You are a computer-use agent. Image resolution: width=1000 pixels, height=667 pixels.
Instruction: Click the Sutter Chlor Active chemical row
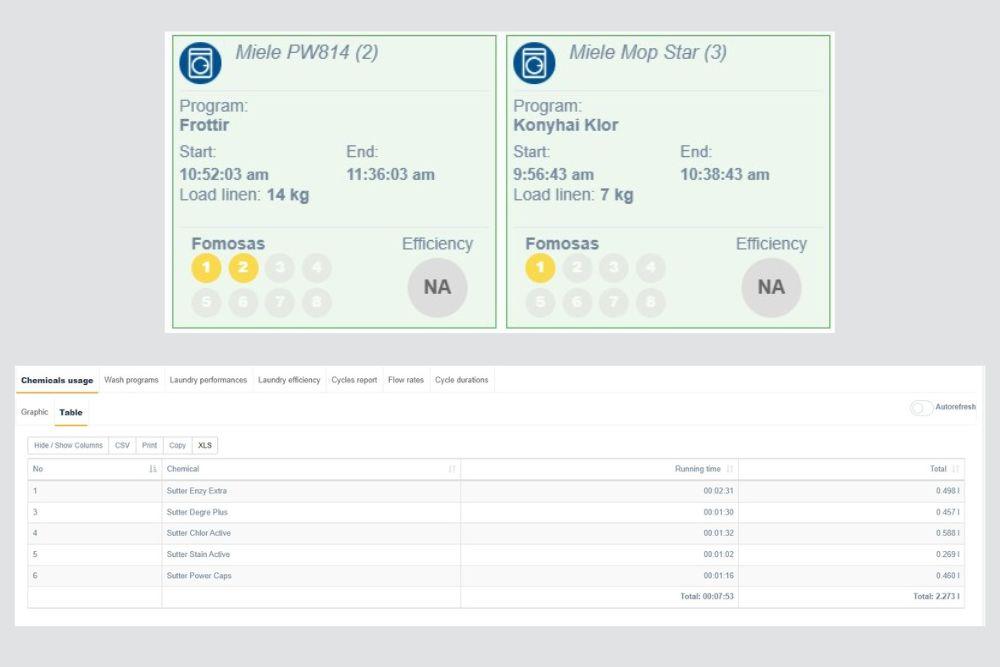[x=496, y=533]
